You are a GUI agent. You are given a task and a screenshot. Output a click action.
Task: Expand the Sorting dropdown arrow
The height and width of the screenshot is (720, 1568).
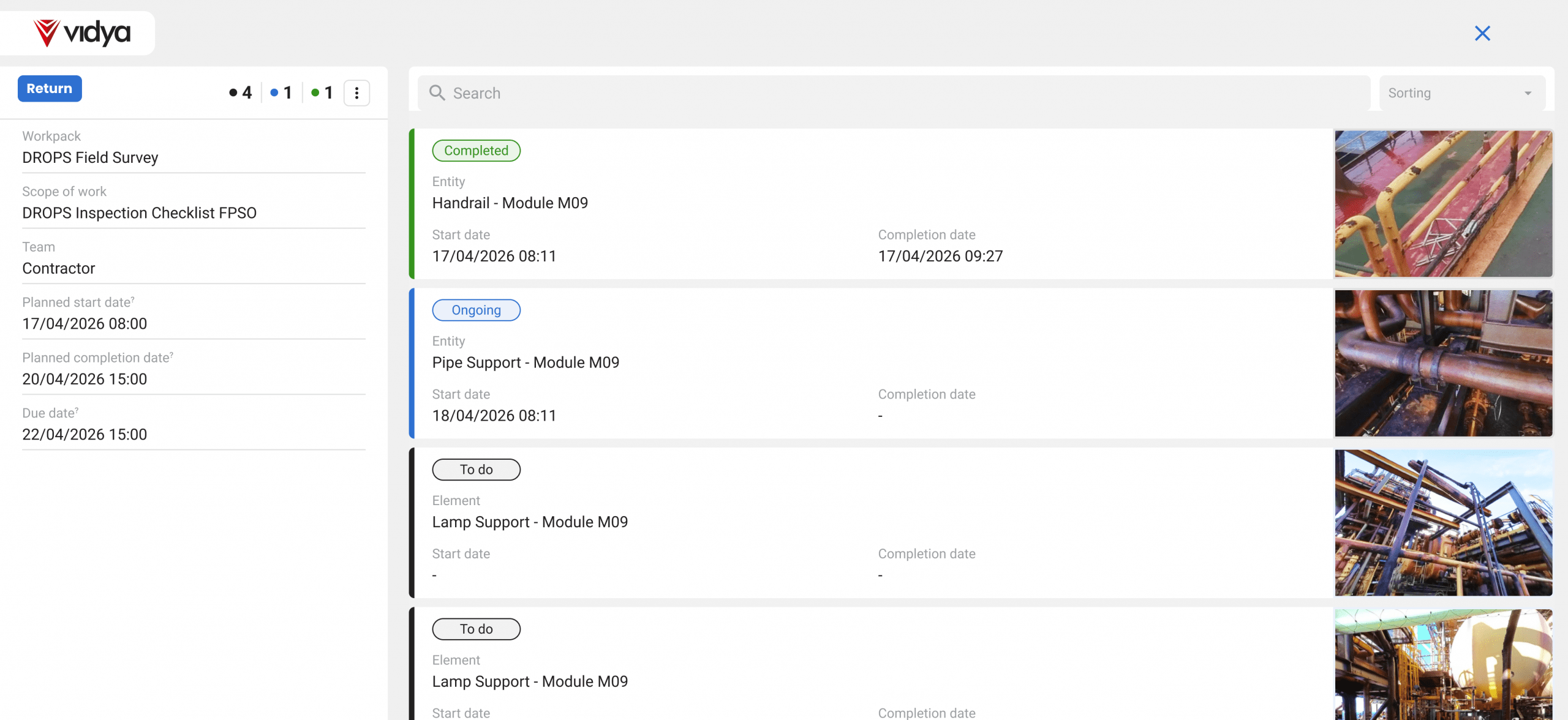pyautogui.click(x=1528, y=94)
